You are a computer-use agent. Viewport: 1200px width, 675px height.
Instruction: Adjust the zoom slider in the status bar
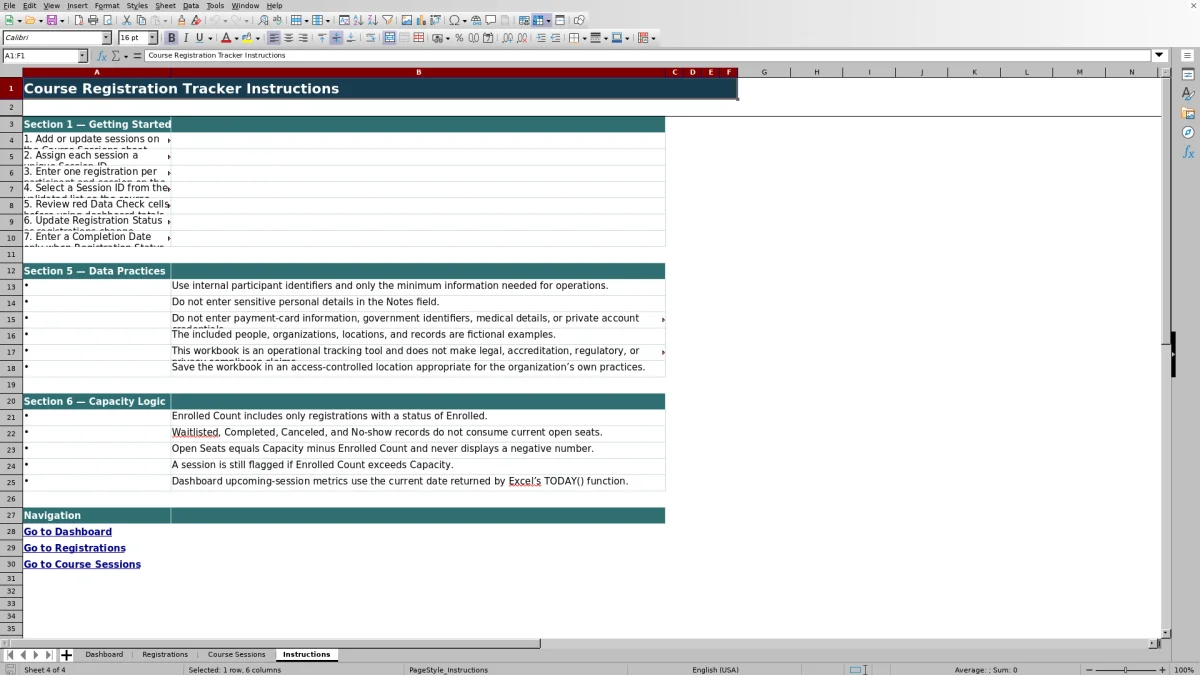[1125, 670]
